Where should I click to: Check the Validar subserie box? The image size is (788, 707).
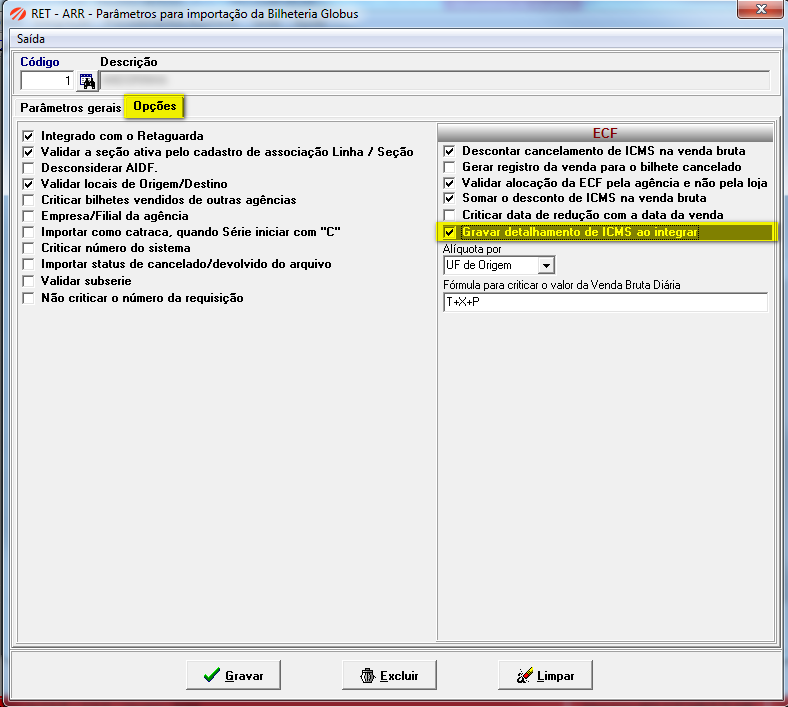(x=28, y=281)
